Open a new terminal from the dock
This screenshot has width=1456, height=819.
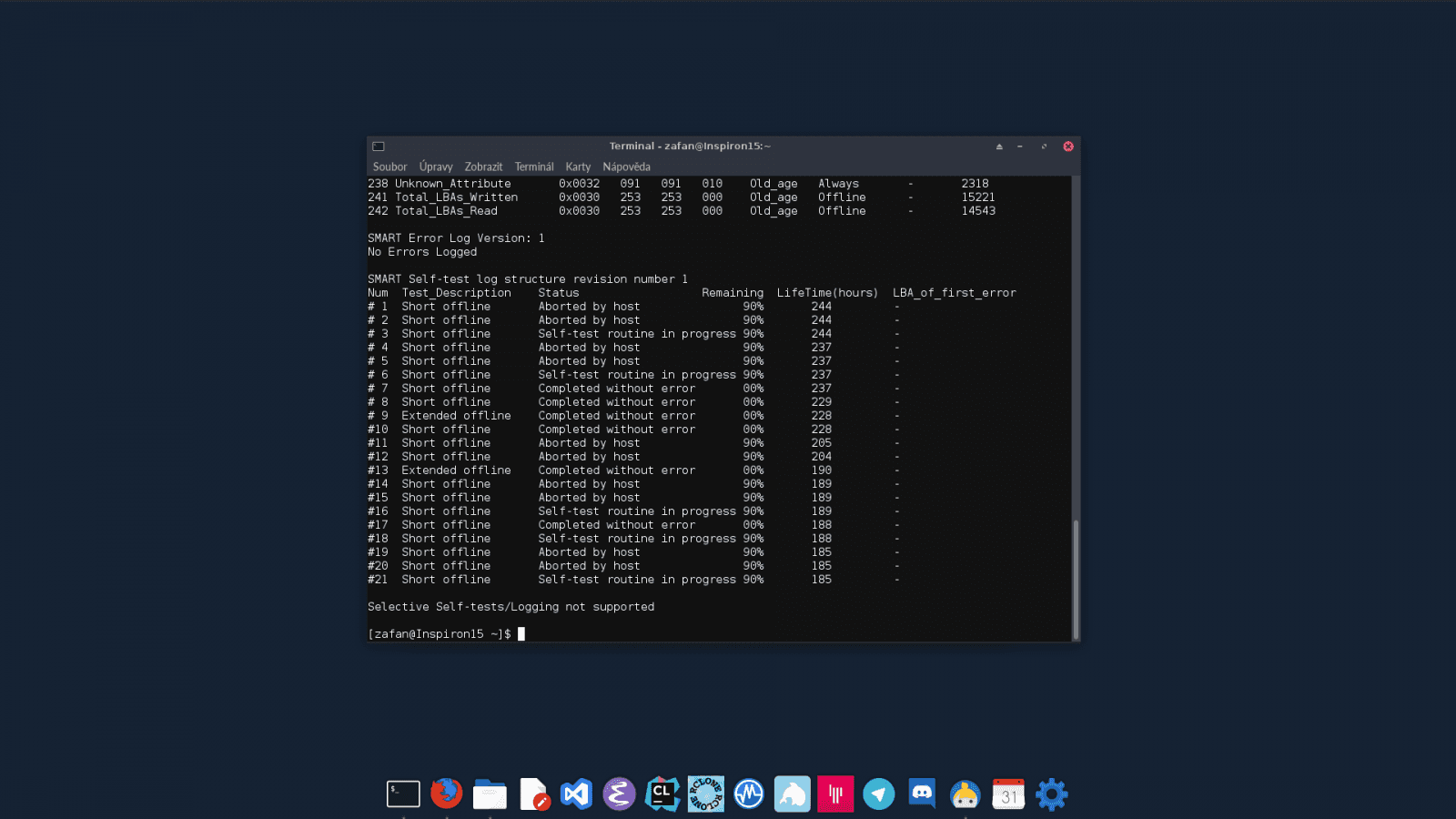[403, 794]
